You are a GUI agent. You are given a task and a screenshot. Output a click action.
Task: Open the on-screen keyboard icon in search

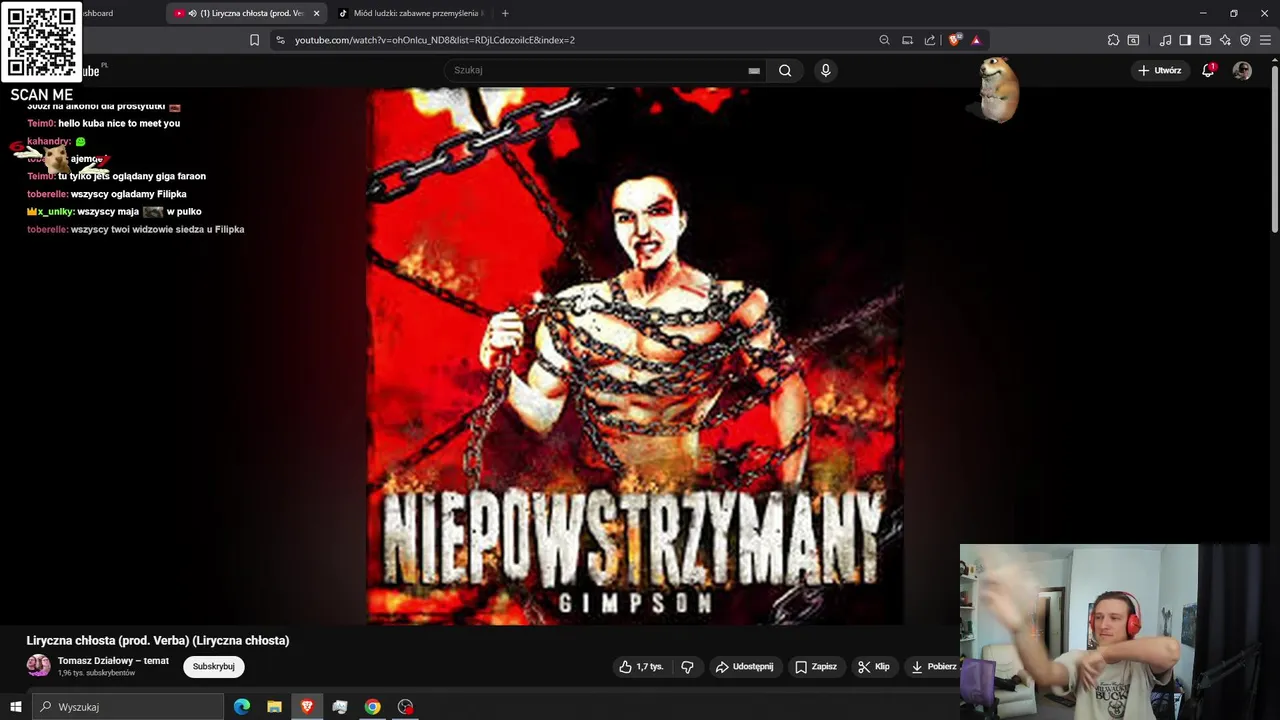tap(754, 70)
